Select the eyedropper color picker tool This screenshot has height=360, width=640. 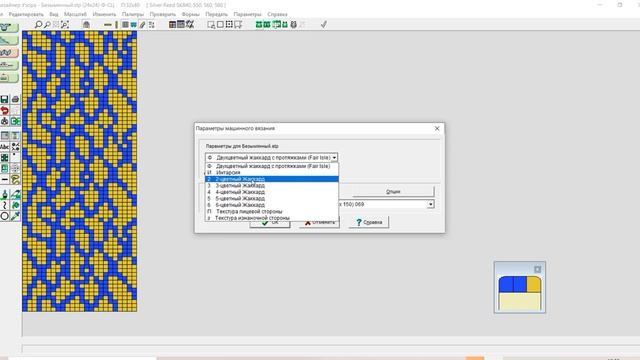[x=15, y=216]
